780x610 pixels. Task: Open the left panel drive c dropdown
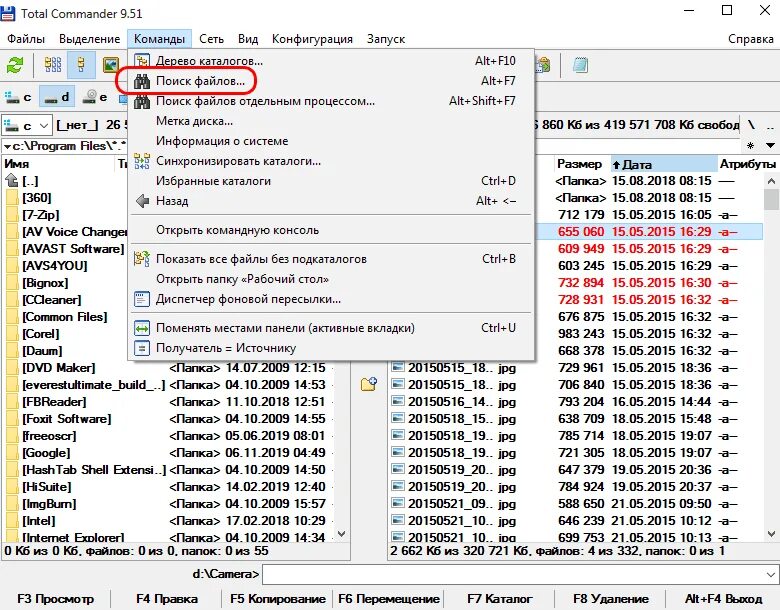[27, 125]
